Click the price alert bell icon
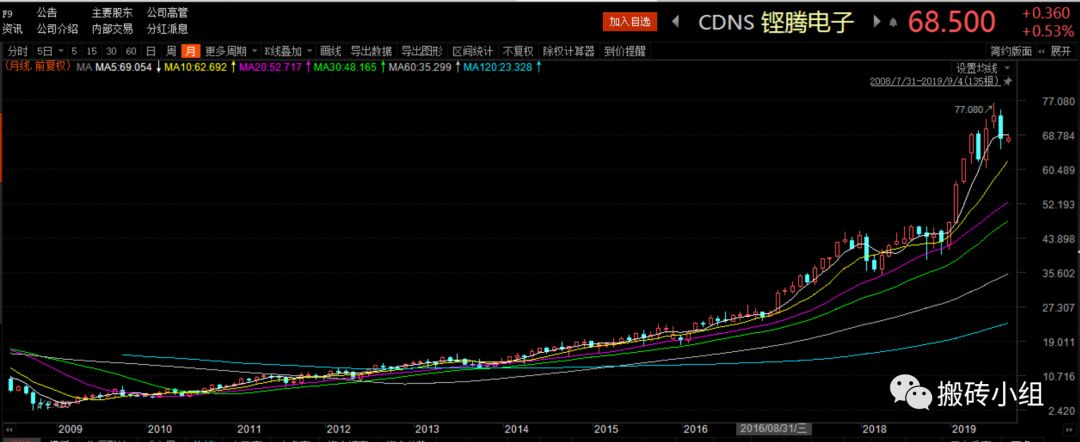The width and height of the screenshot is (1080, 442). (x=893, y=22)
